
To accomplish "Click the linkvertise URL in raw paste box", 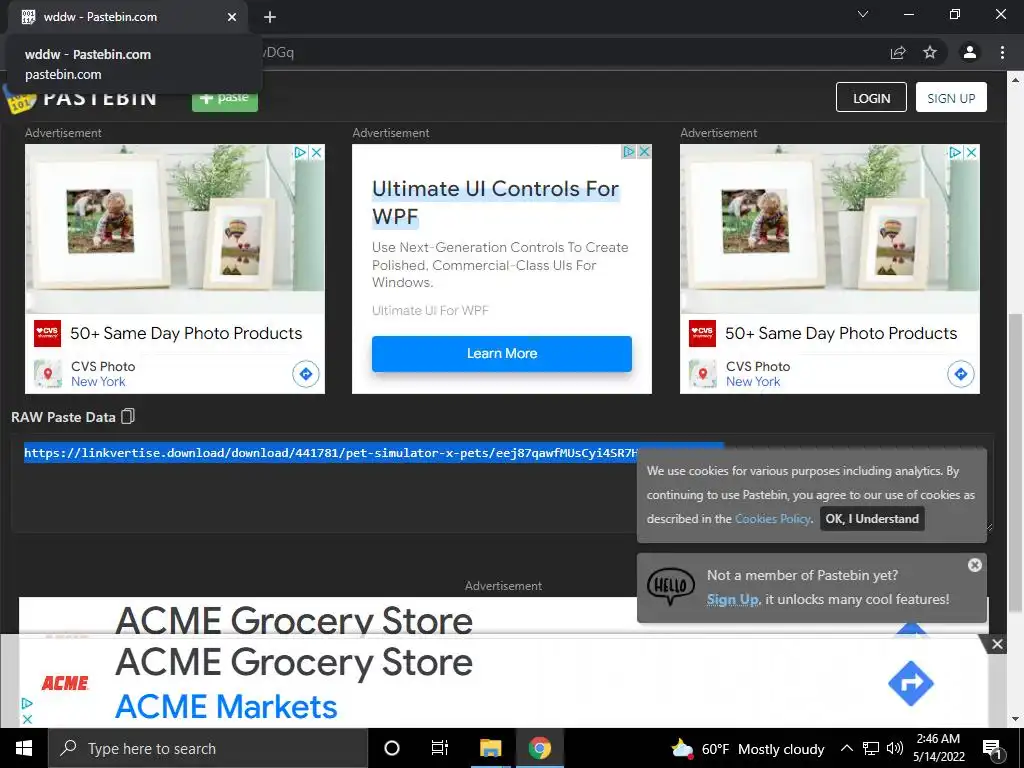I will (330, 453).
